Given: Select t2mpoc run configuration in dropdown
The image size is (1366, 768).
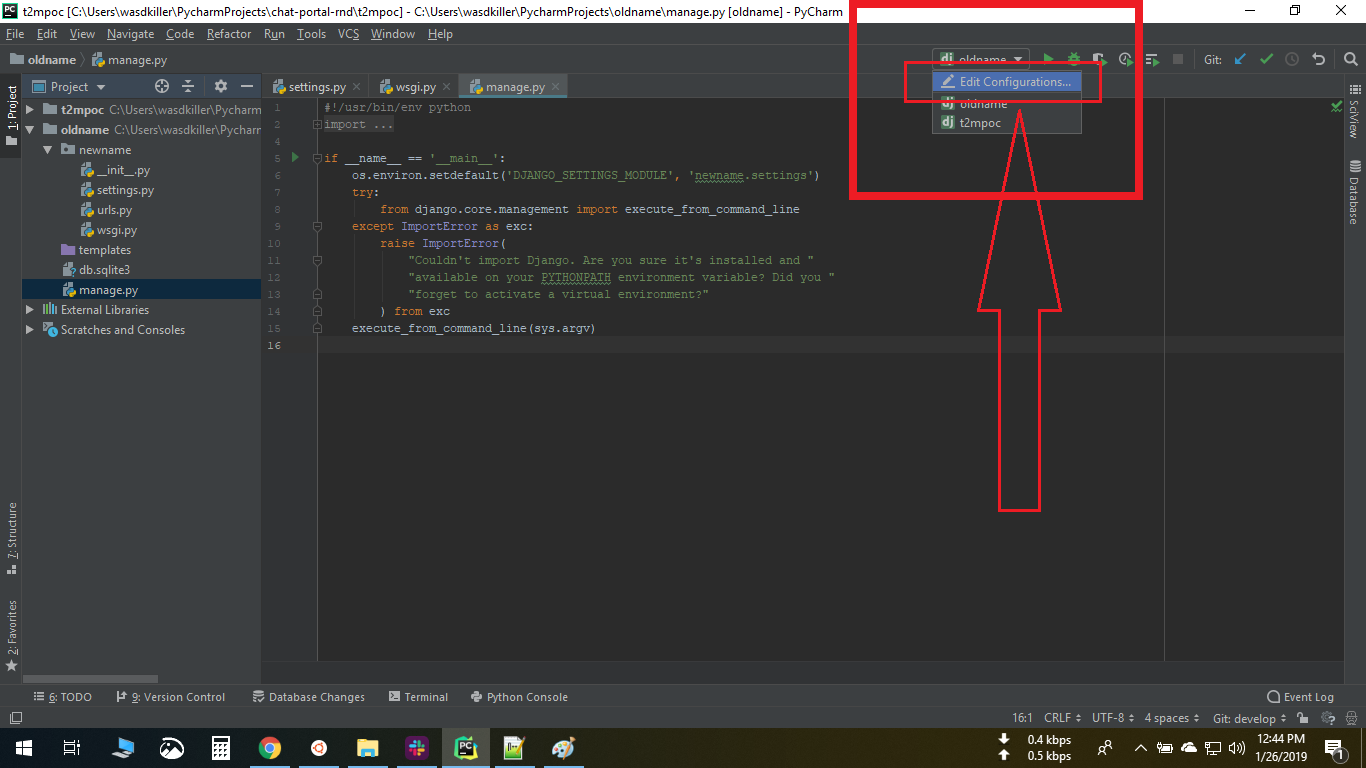Looking at the screenshot, I should click(x=1007, y=123).
